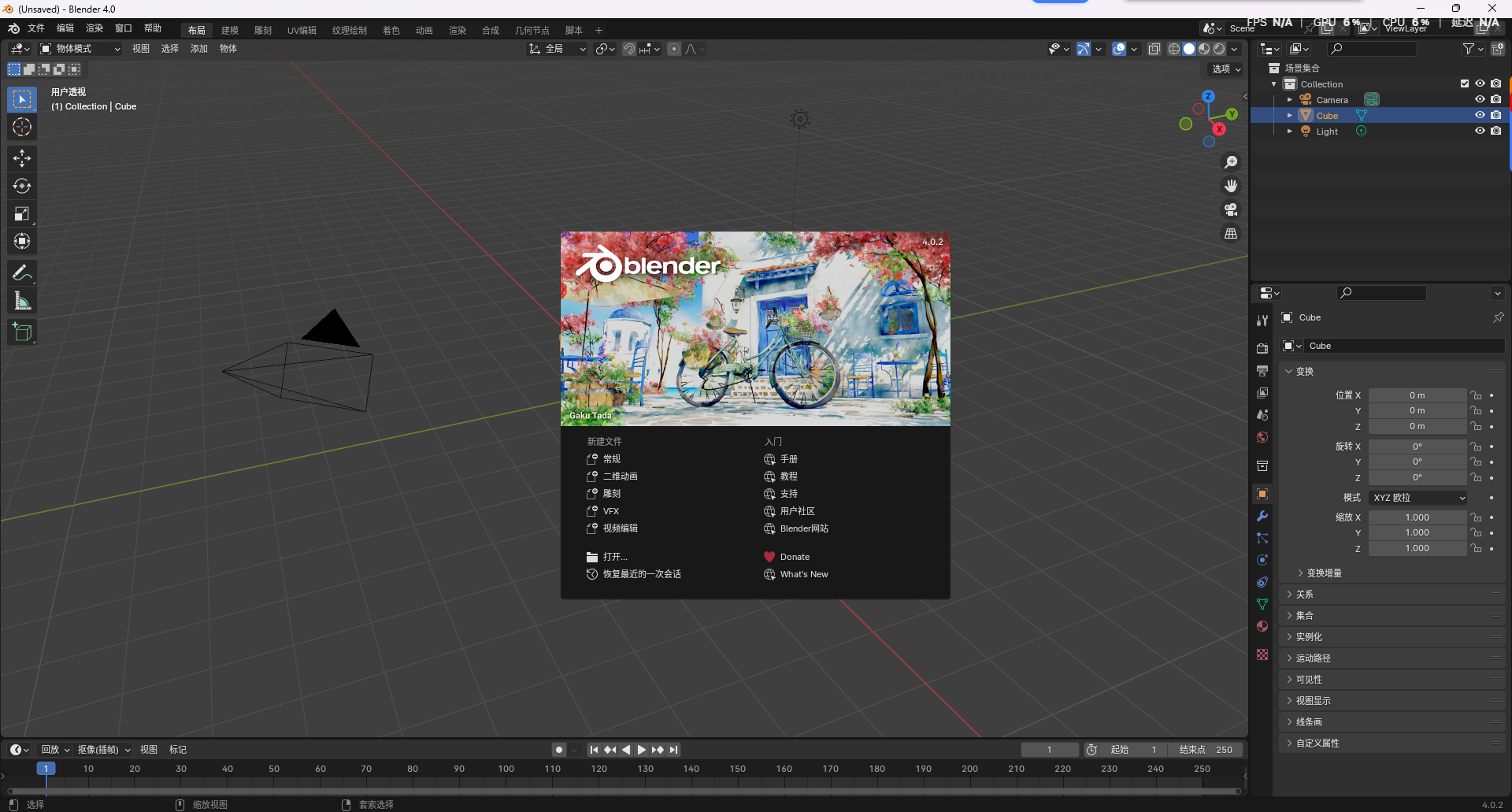Switch viewport to rendered shading mode
Viewport: 1512px width, 812px height.
[x=1219, y=48]
